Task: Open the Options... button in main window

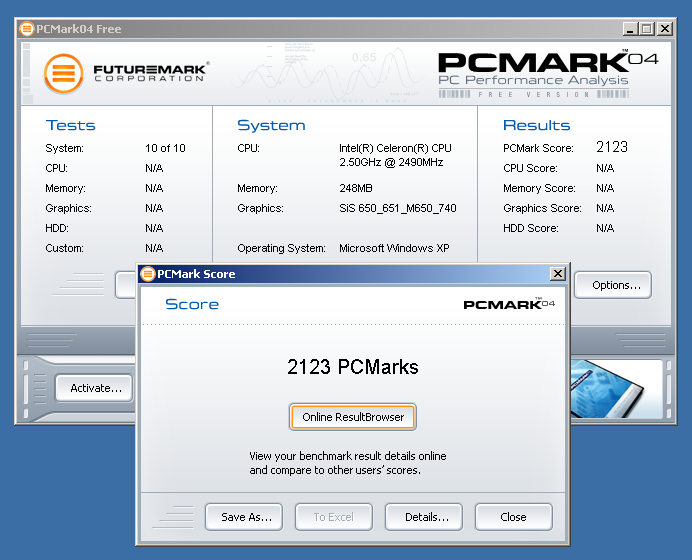Action: tap(613, 285)
